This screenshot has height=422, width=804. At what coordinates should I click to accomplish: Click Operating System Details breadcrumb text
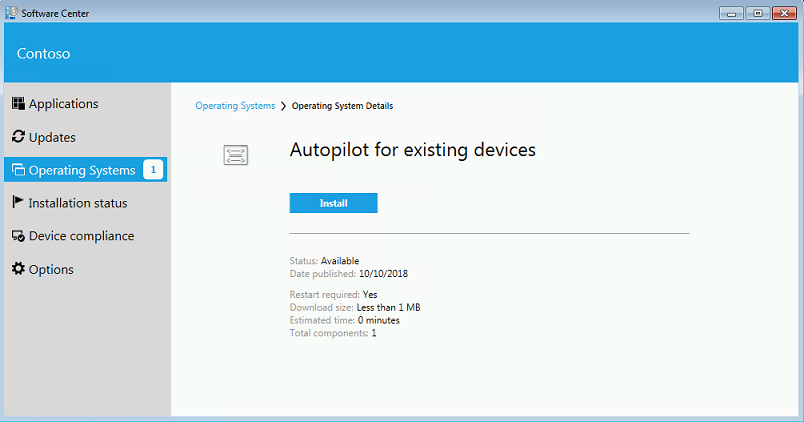(x=343, y=106)
